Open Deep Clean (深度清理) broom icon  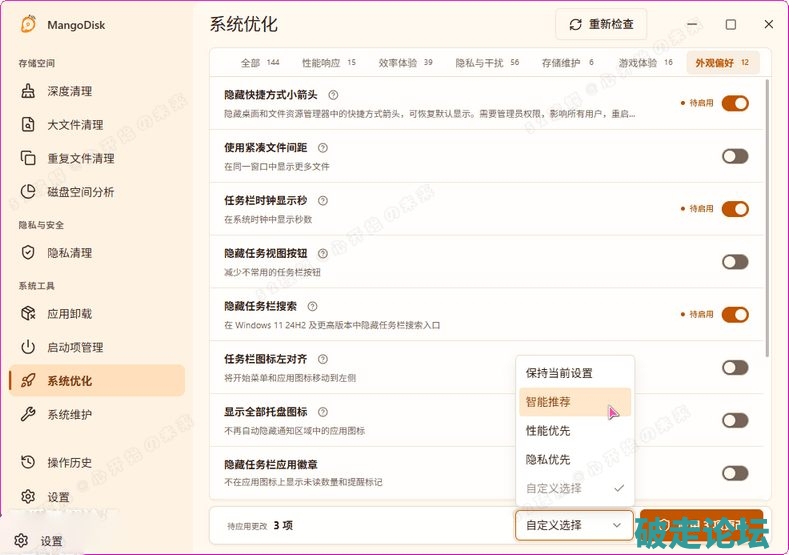[28, 91]
